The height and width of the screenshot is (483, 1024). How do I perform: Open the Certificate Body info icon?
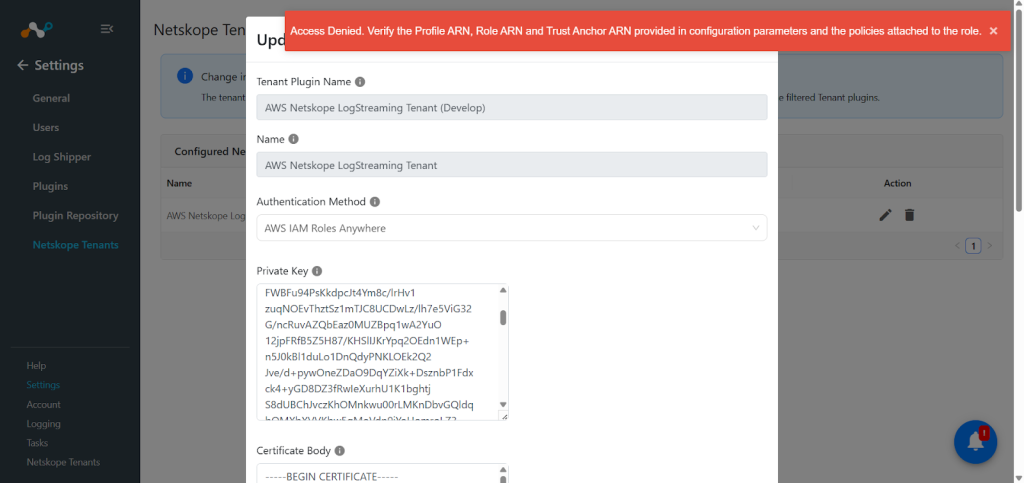click(340, 451)
